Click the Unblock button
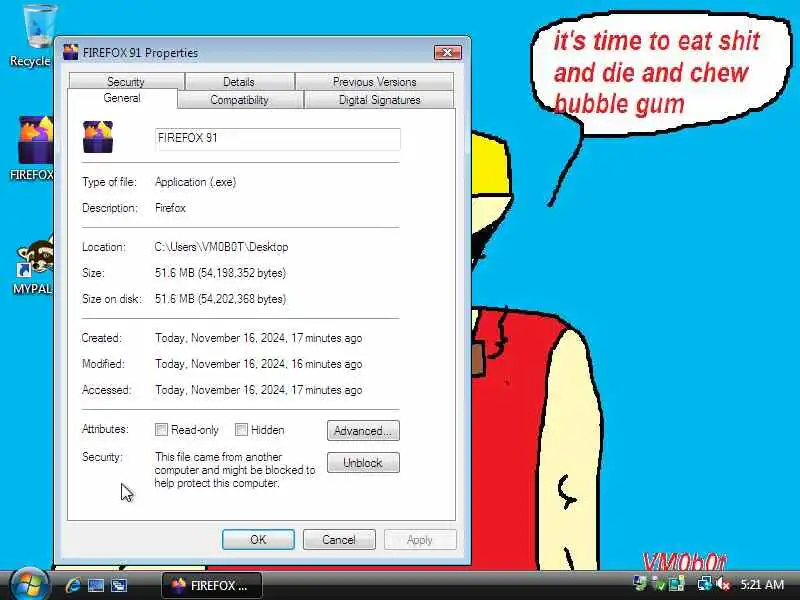This screenshot has height=600, width=800. click(x=363, y=463)
